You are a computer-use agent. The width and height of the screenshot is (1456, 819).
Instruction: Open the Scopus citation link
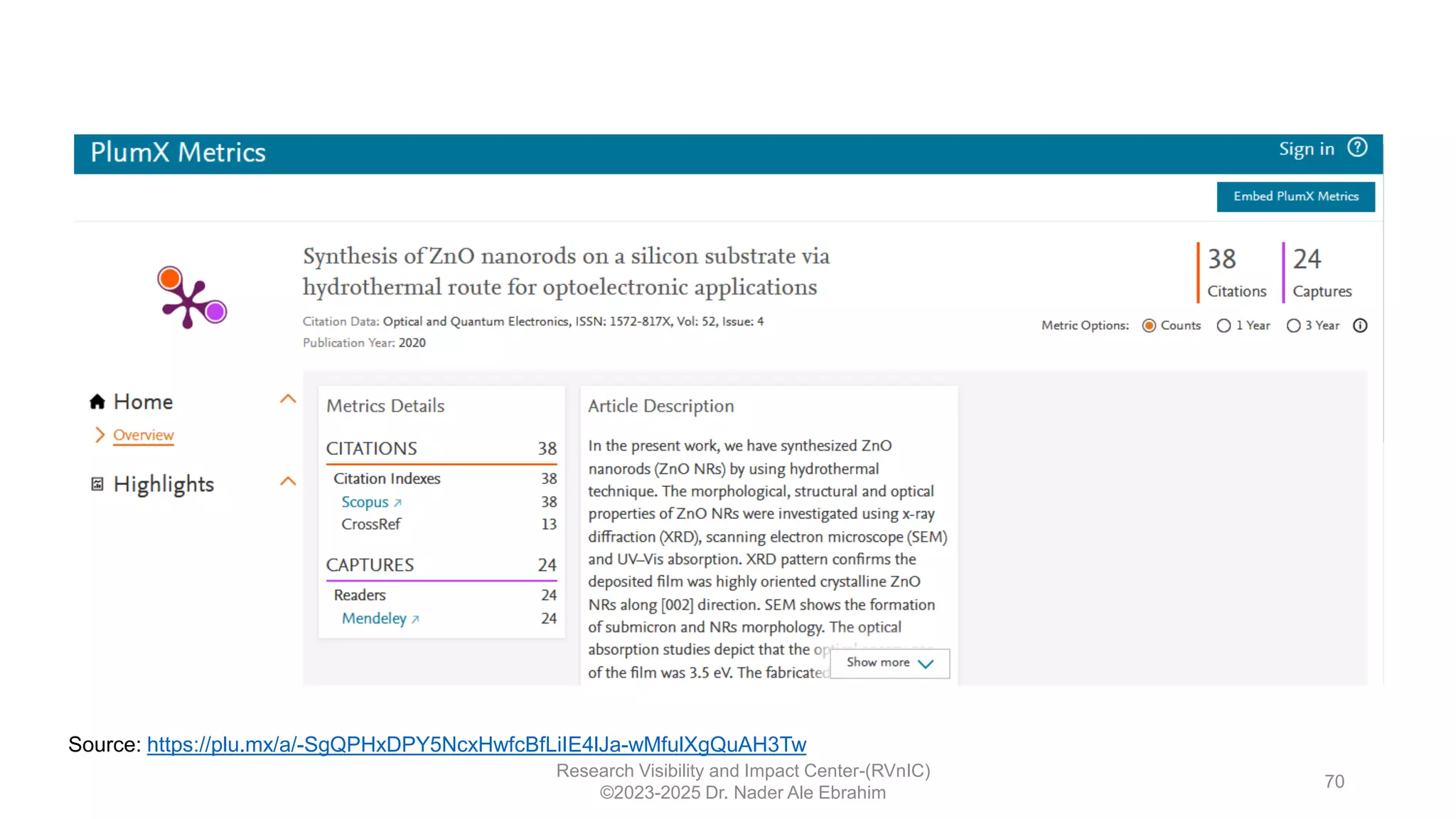tap(365, 502)
